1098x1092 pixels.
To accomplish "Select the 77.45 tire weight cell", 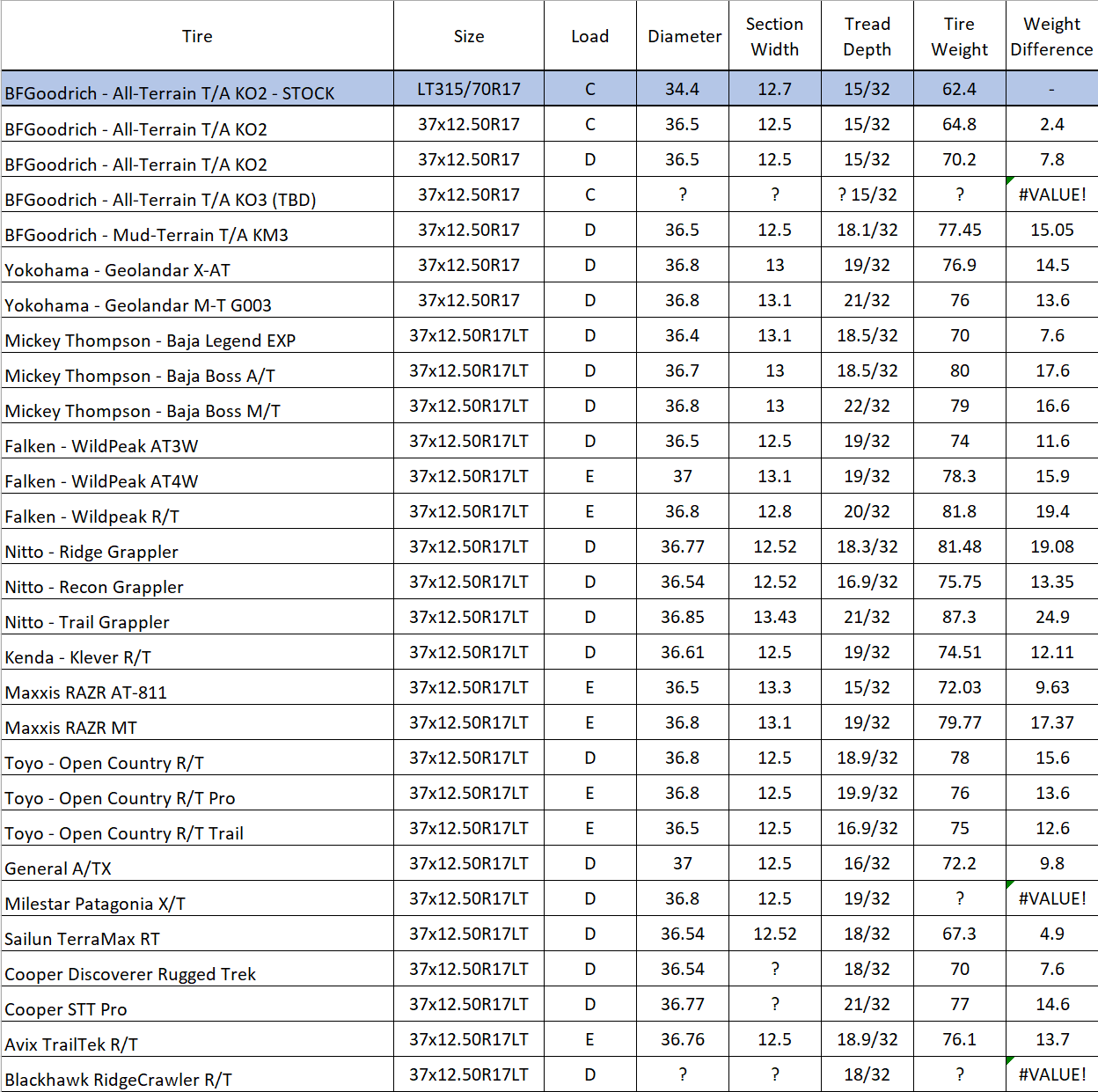I will tap(960, 230).
